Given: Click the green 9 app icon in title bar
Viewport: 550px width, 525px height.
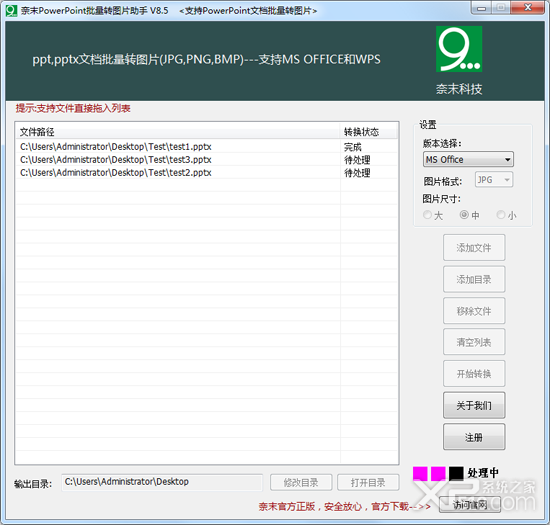Looking at the screenshot, I should coord(11,11).
